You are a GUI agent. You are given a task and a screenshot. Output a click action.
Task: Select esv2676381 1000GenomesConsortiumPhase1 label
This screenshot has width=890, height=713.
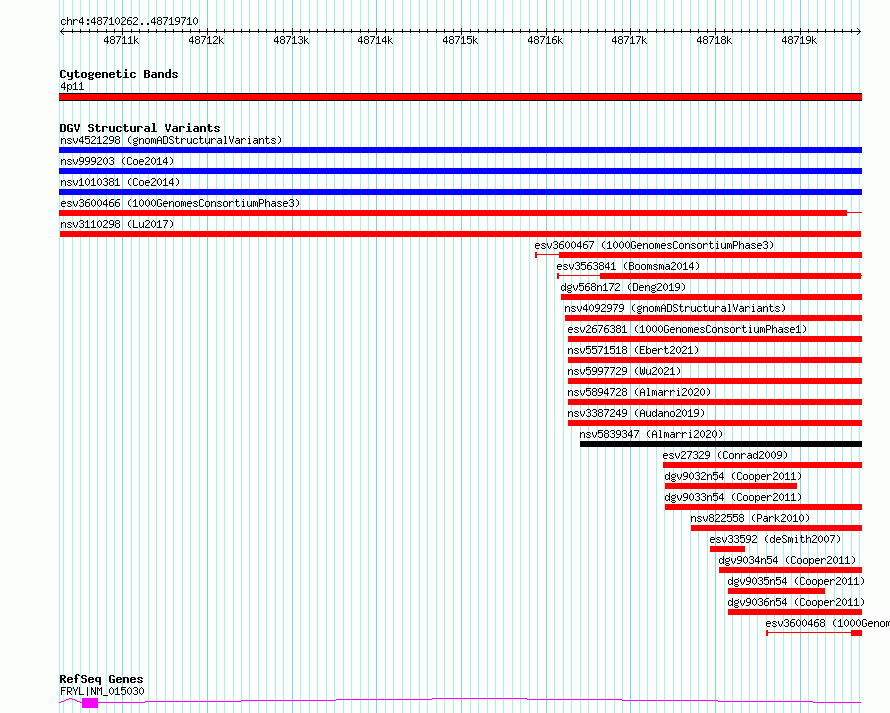pos(687,329)
